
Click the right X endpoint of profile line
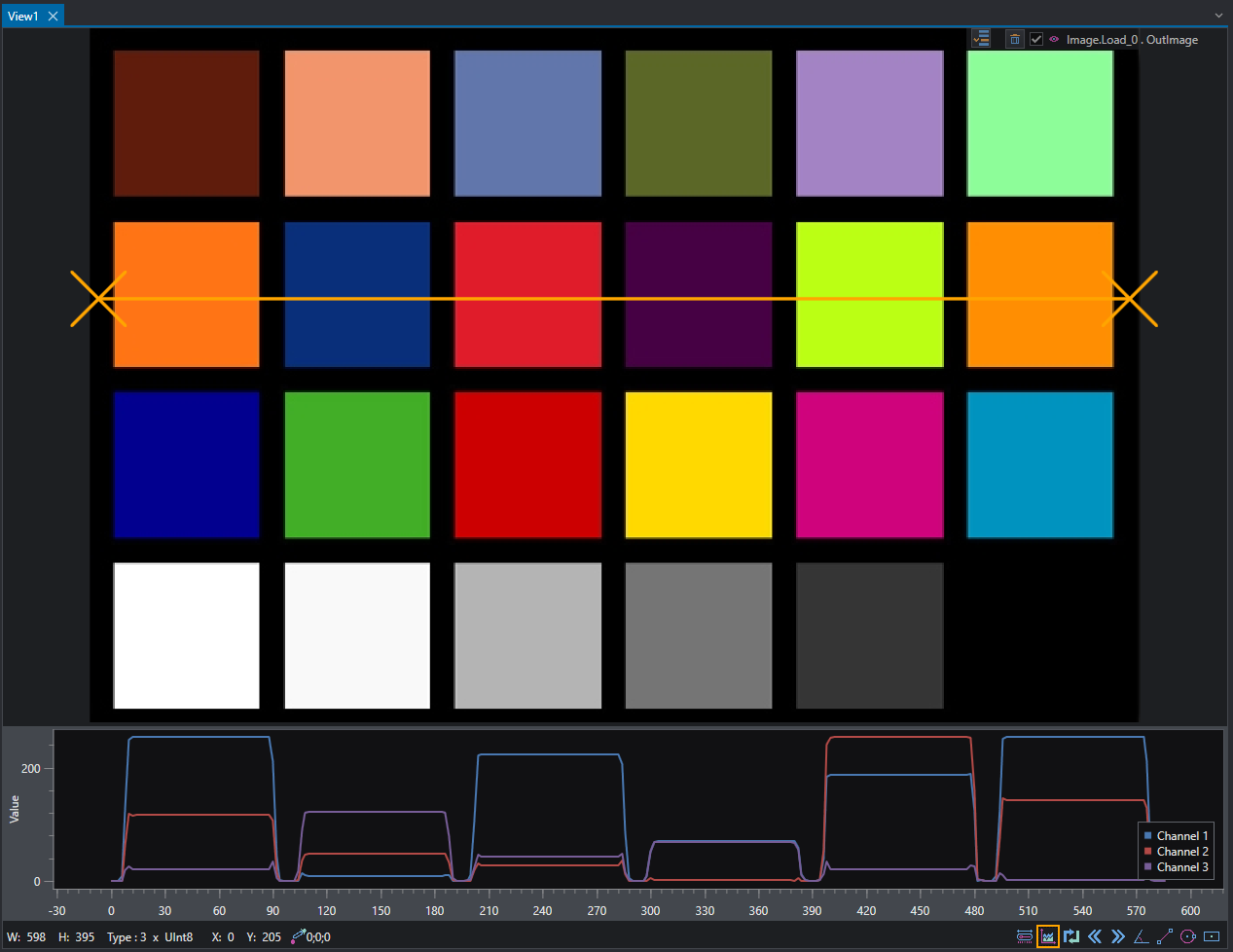pyautogui.click(x=1130, y=298)
